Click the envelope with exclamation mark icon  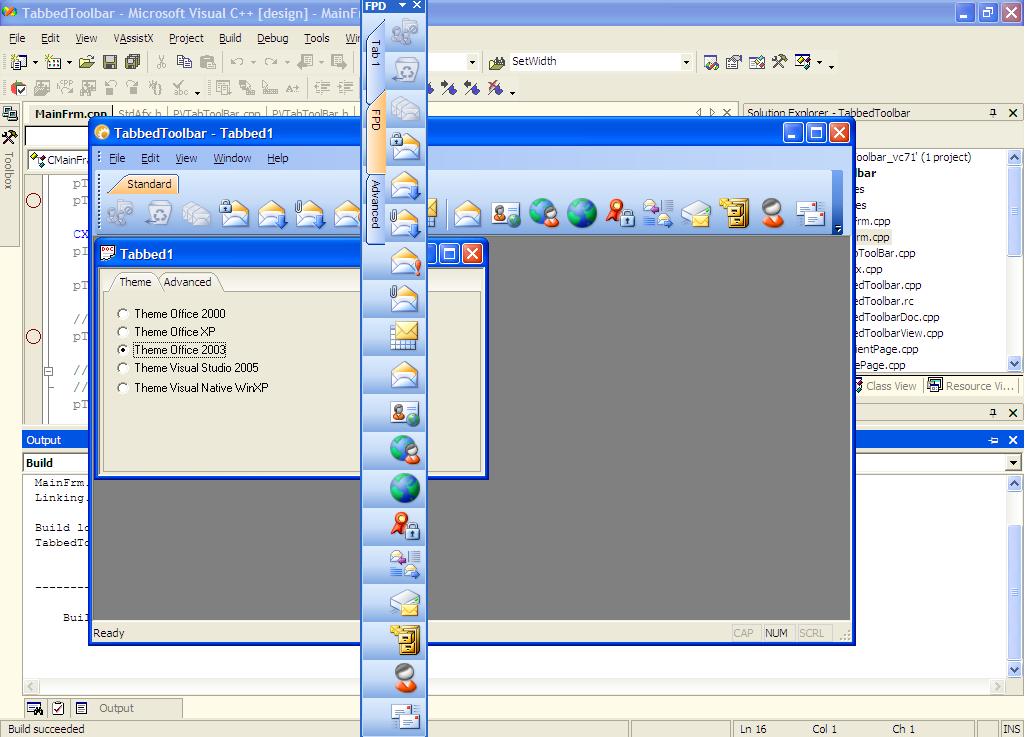point(405,262)
